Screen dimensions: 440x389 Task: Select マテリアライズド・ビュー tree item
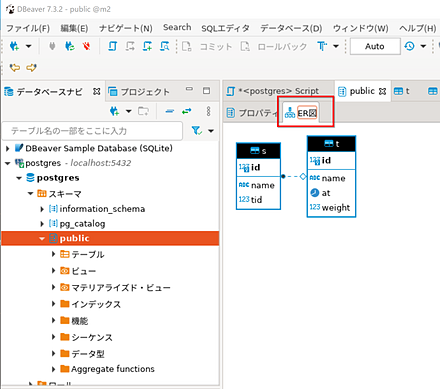[121, 287]
